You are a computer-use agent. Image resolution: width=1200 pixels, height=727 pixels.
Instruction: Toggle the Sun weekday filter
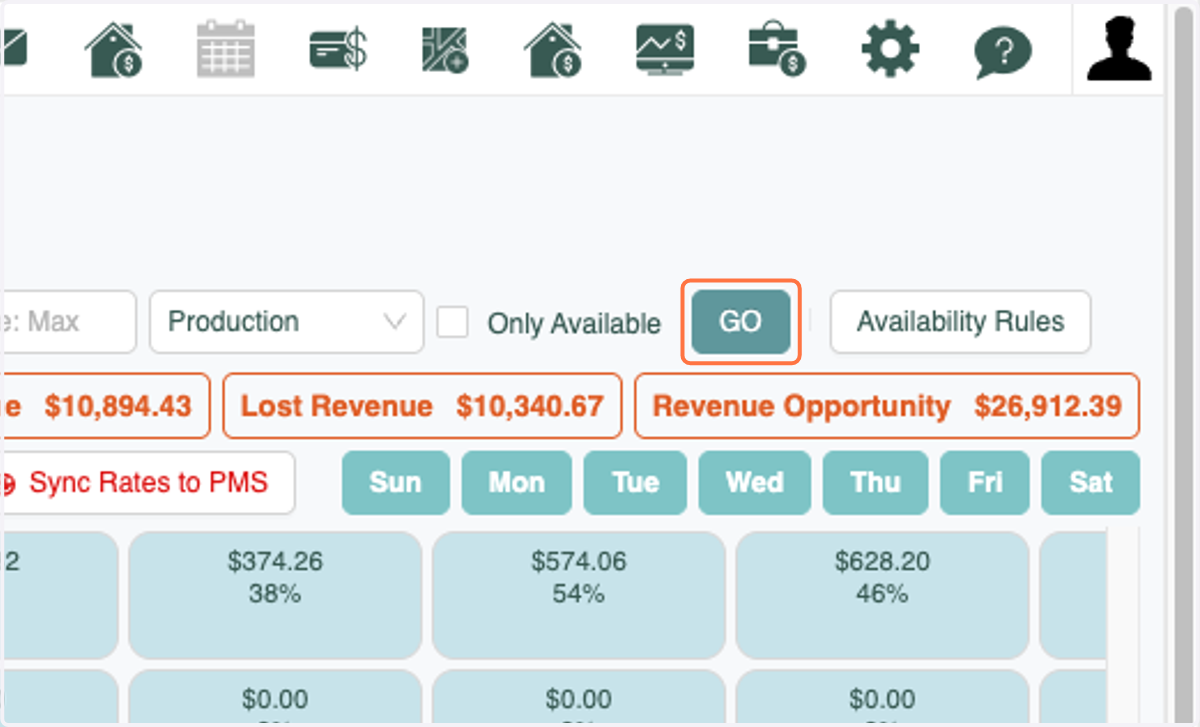(x=395, y=483)
